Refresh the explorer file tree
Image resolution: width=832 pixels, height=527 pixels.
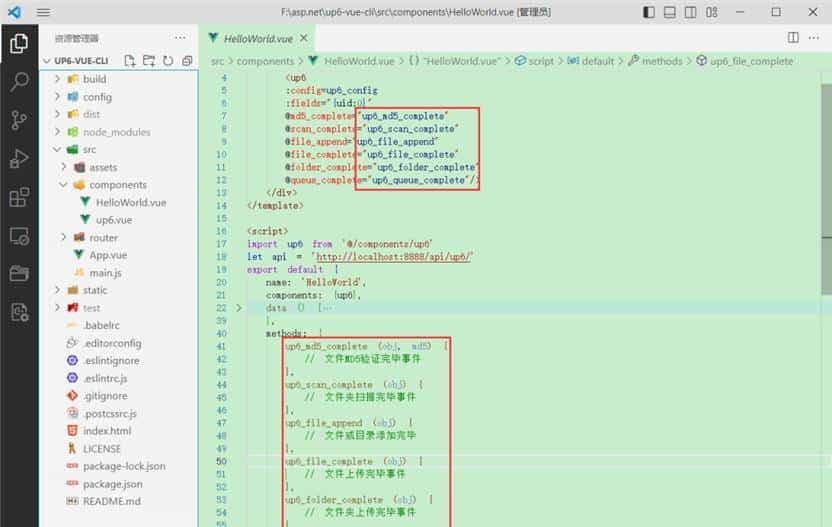tap(168, 61)
